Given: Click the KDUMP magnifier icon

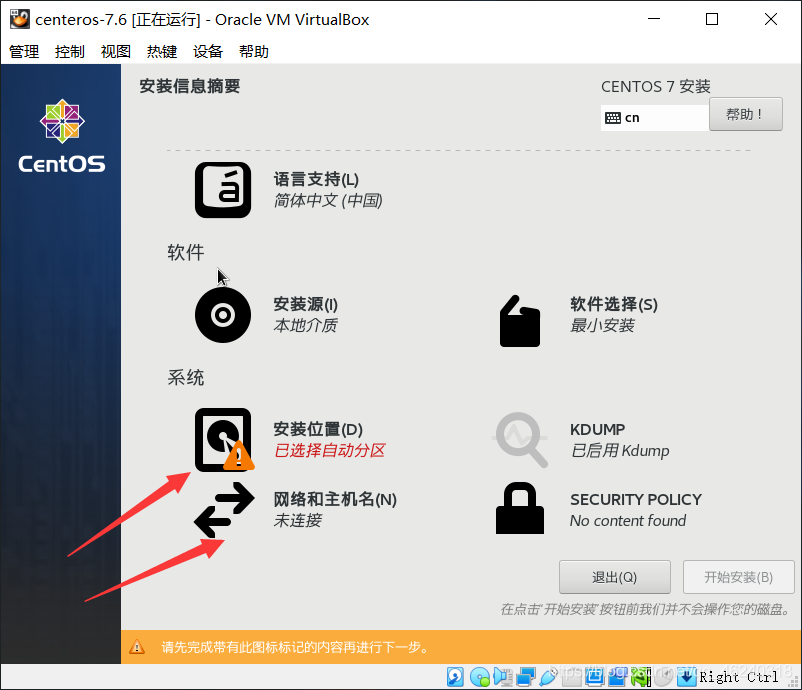Looking at the screenshot, I should pyautogui.click(x=521, y=440).
